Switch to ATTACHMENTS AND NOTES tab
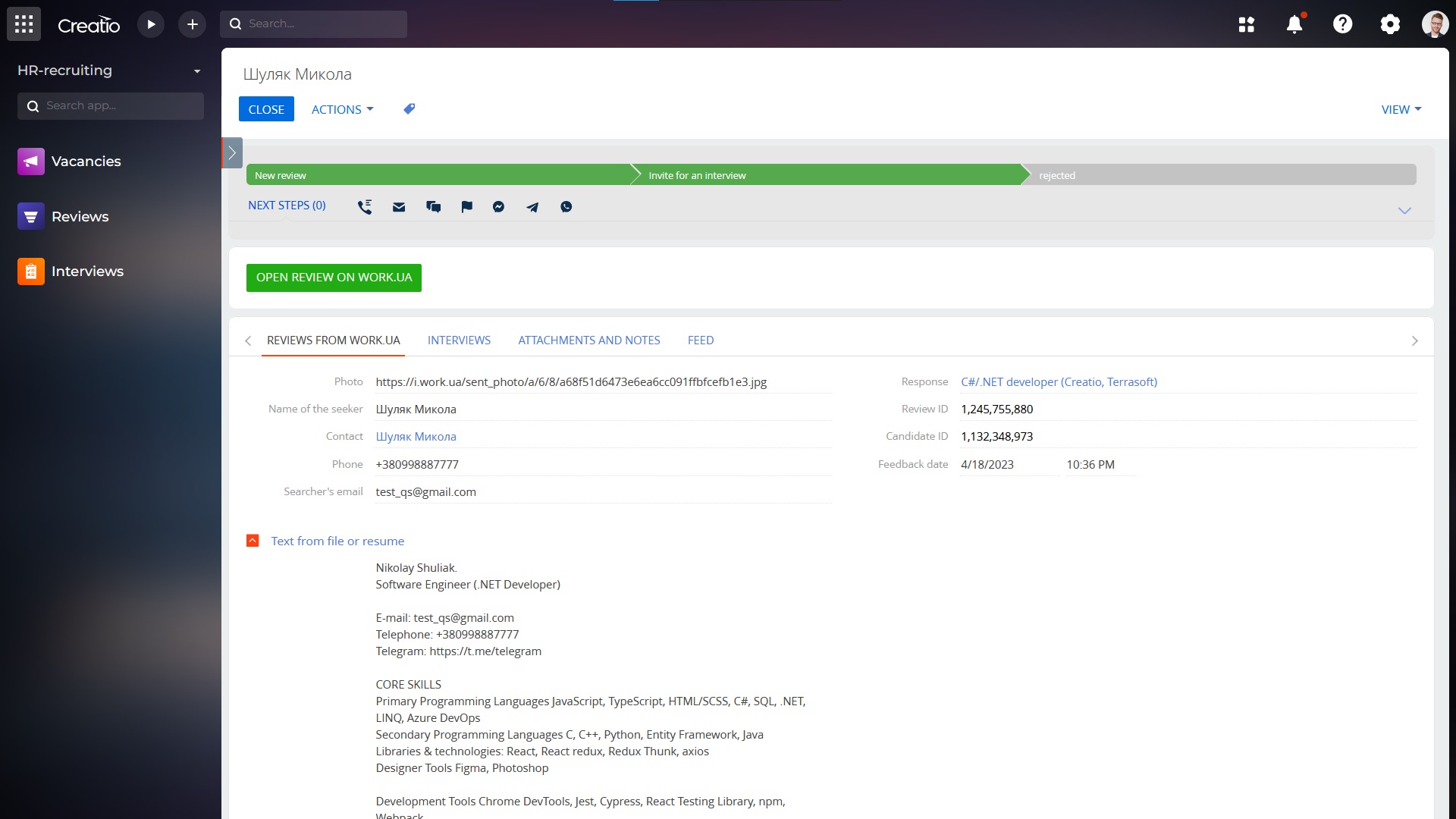1456x819 pixels. click(589, 340)
